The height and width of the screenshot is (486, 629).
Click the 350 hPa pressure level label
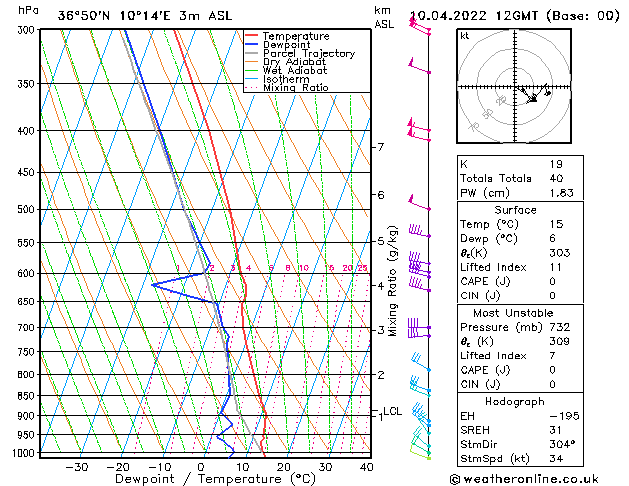coord(28,84)
